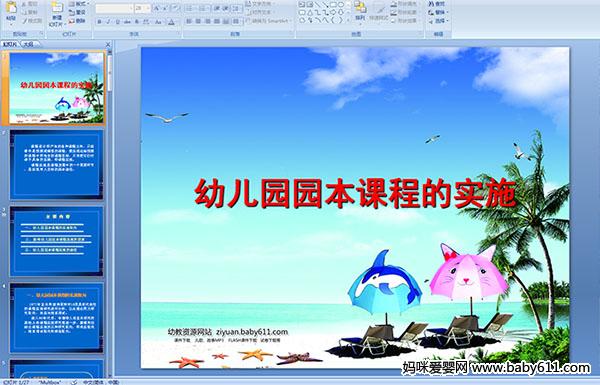Select the oval shape in shapes gallery
The width and height of the screenshot is (600, 385).
point(341,5)
